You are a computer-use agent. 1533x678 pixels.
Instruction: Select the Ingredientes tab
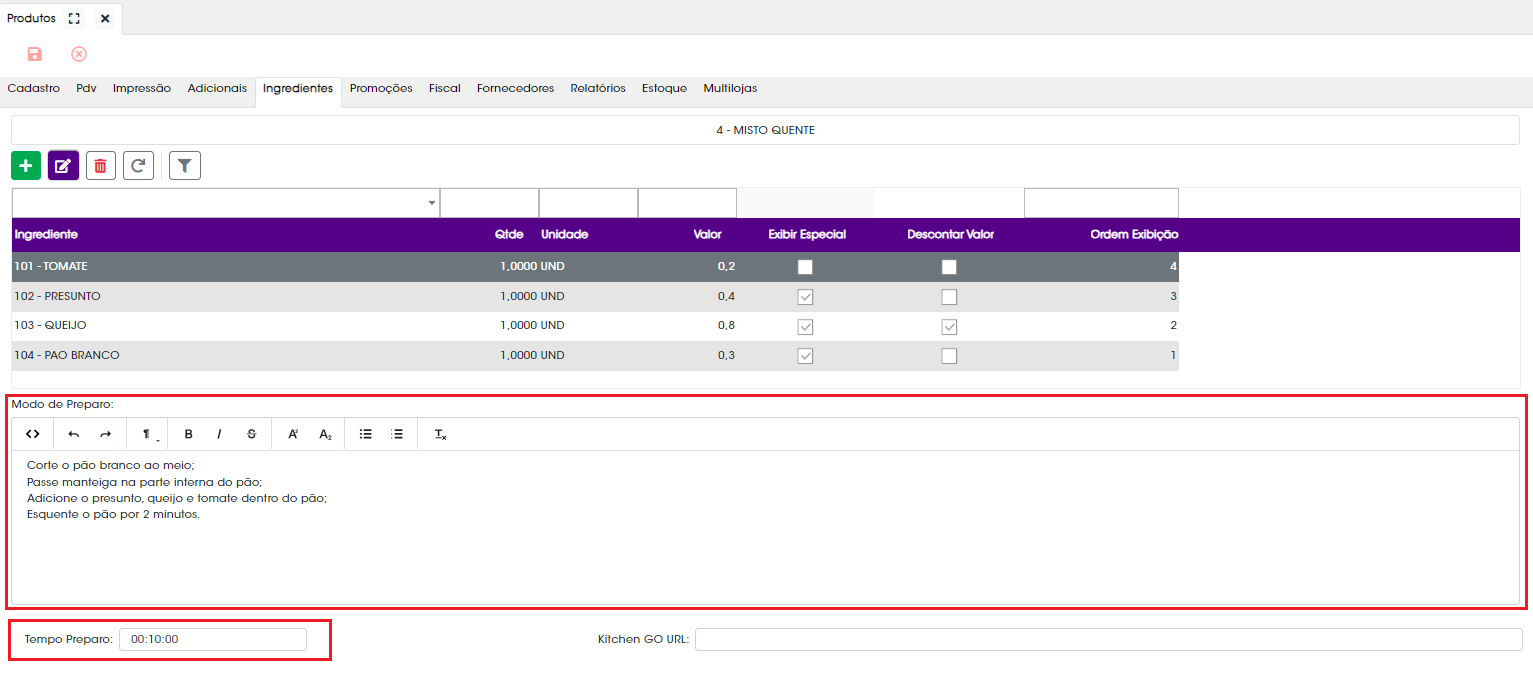[298, 89]
